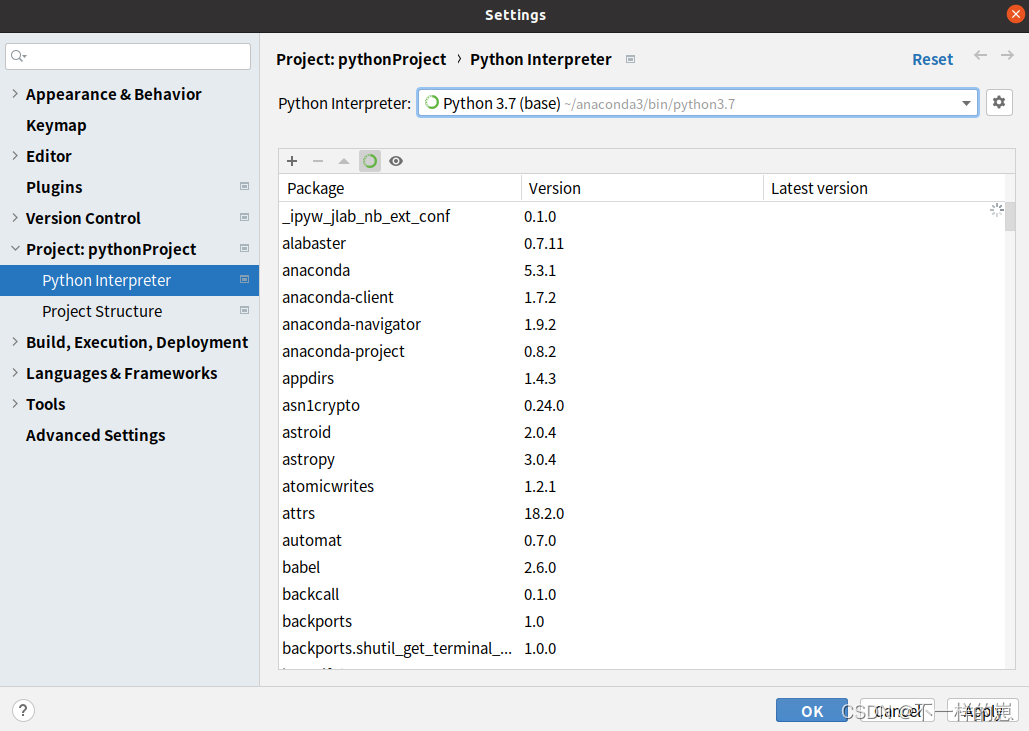Click the upgrade package up-arrow icon
Screen dimensions: 1029x731
[343, 161]
